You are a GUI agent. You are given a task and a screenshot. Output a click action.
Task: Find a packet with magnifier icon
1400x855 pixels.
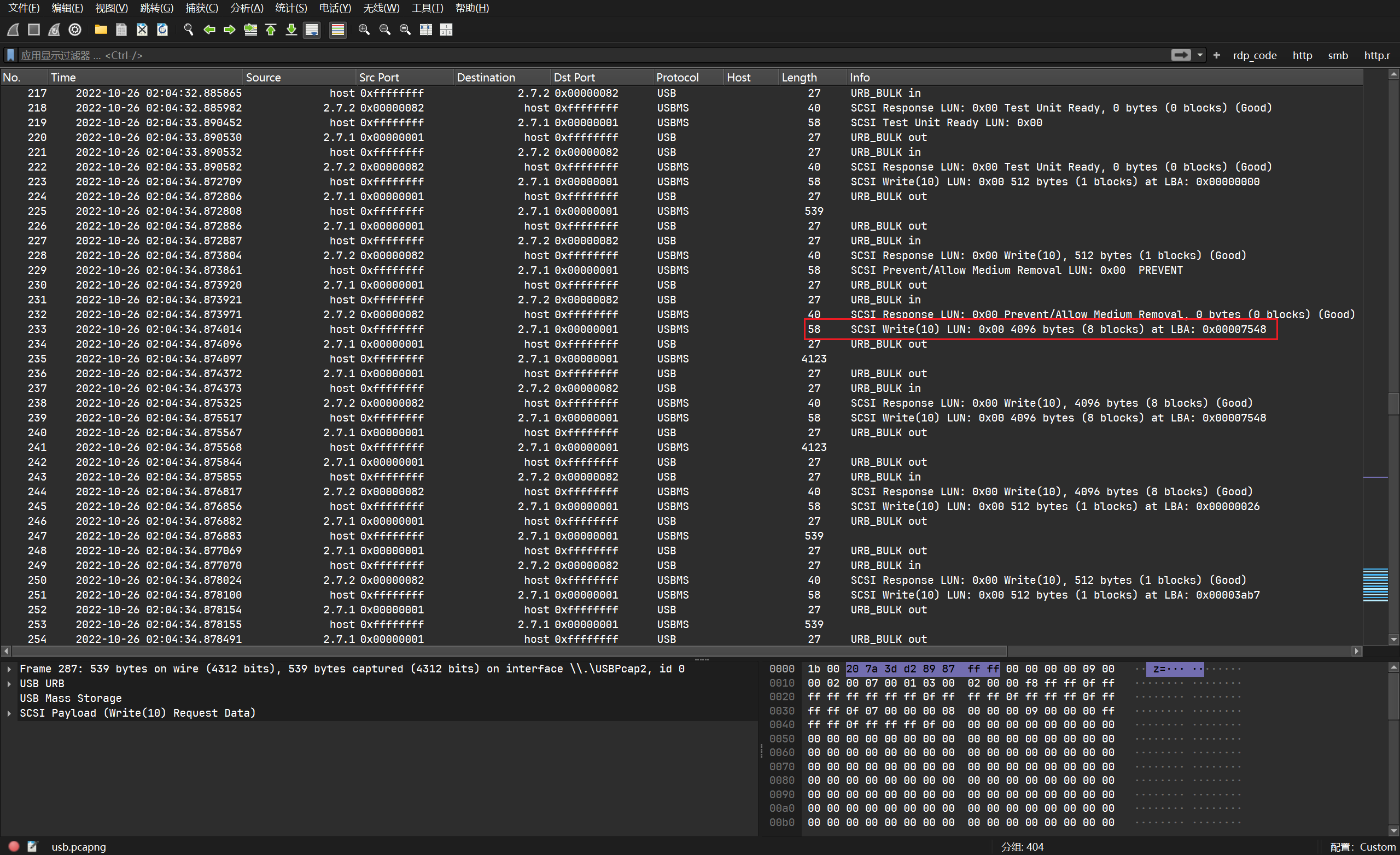tap(189, 30)
